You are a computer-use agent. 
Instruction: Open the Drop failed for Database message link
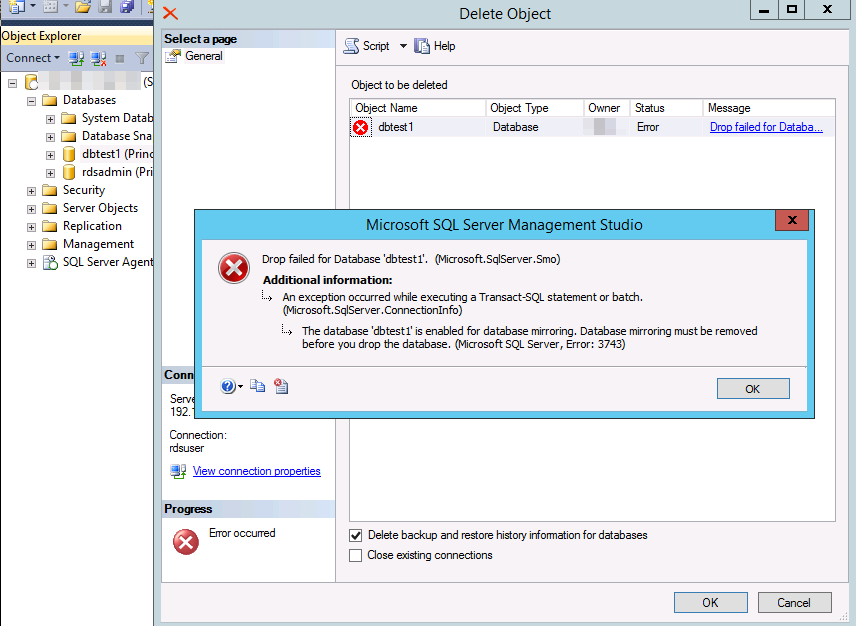[x=766, y=127]
